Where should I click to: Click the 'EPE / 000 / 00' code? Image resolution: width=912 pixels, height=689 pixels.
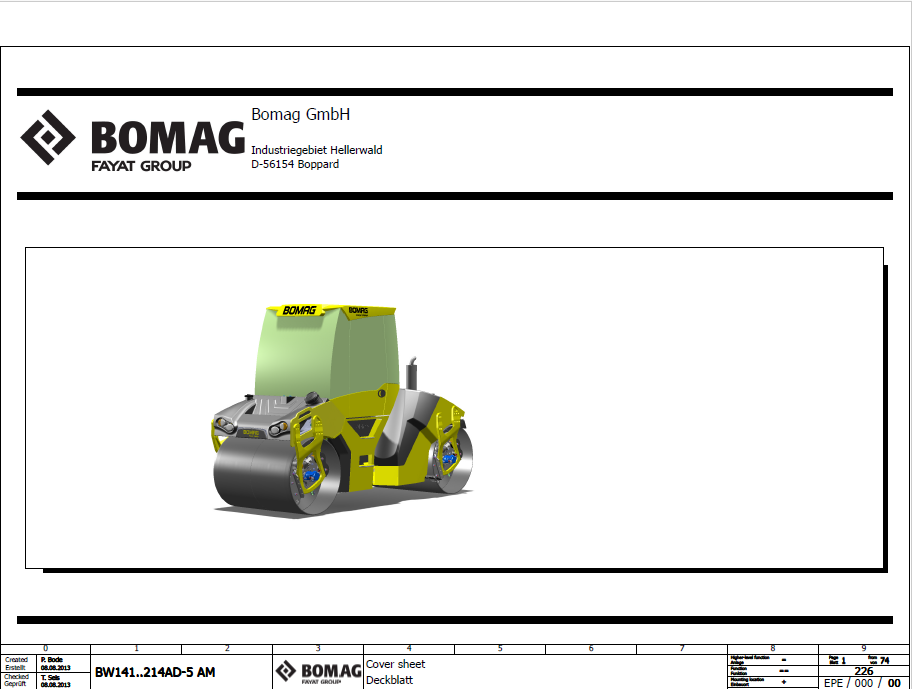[x=863, y=683]
